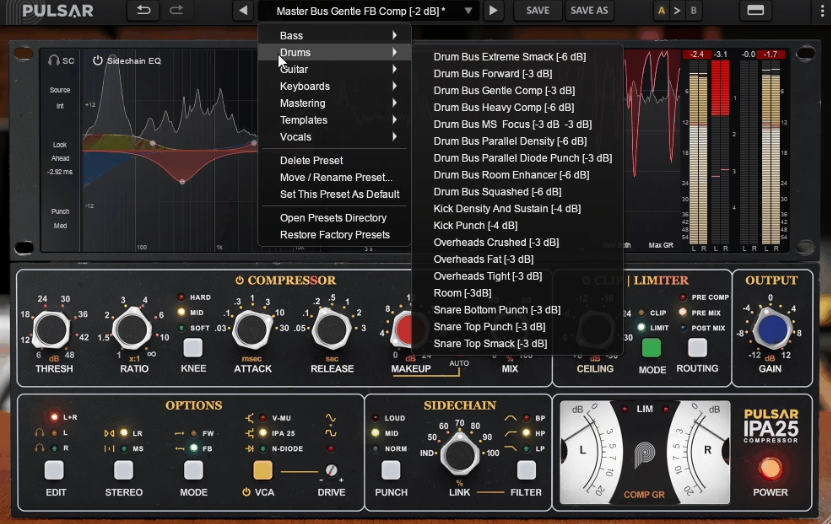
Task: Click the Look Ahead -2.92 ms value
Action: point(60,172)
